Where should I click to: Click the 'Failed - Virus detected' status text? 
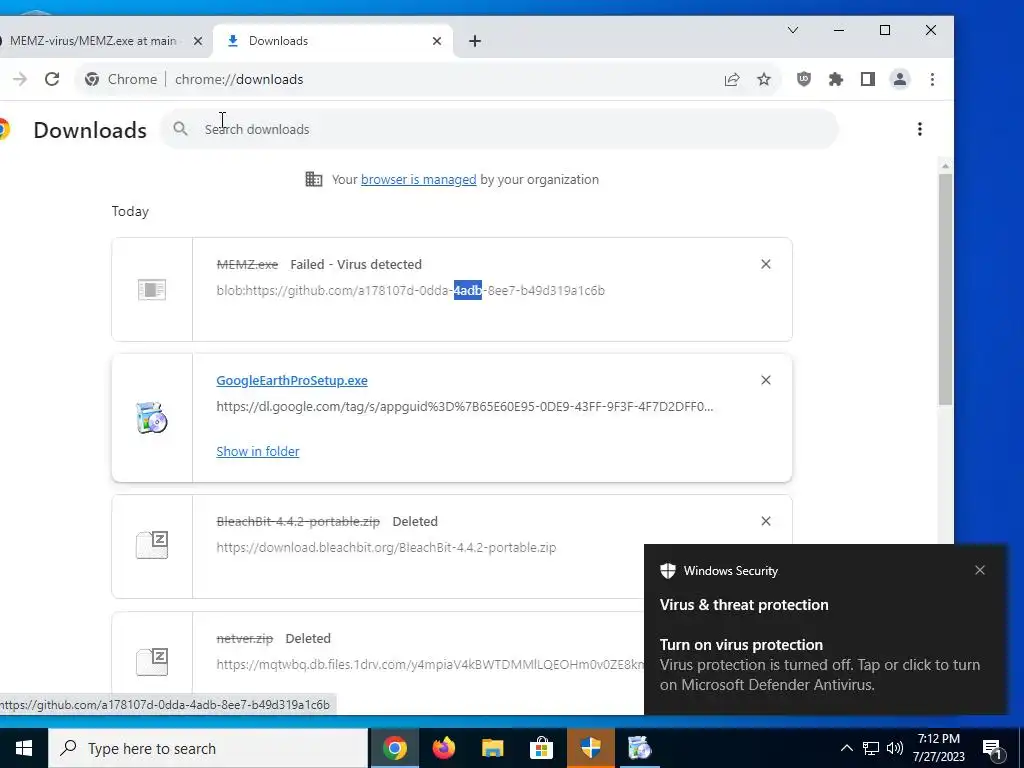[356, 264]
